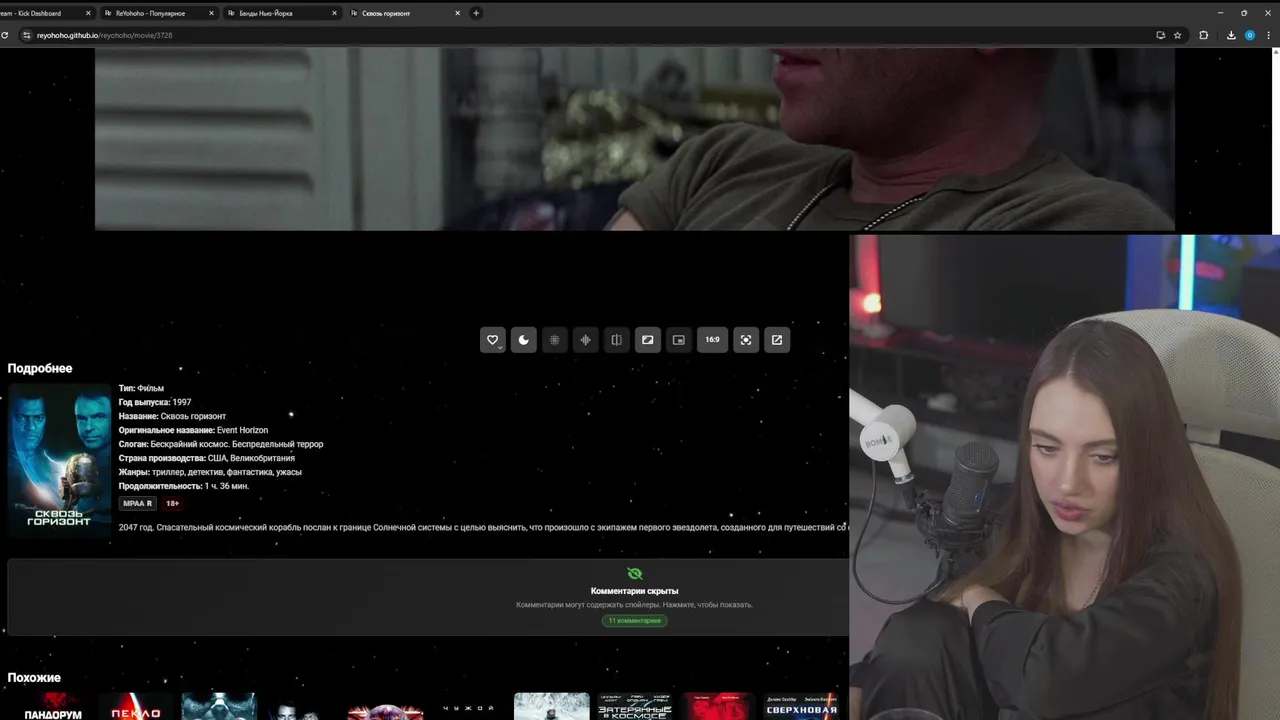Switch to Банды Нью-Йорка tab
This screenshot has width=1280, height=720.
pyautogui.click(x=281, y=13)
